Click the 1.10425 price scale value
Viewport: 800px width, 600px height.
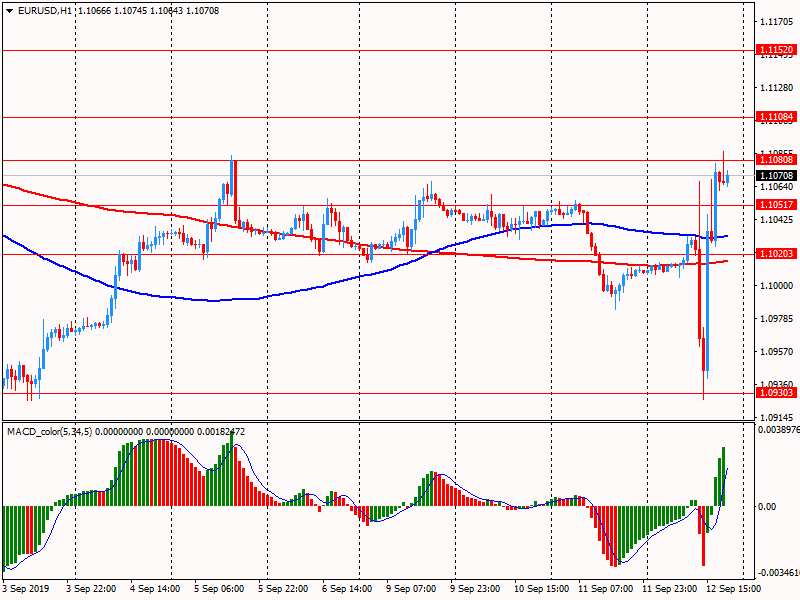coord(777,220)
